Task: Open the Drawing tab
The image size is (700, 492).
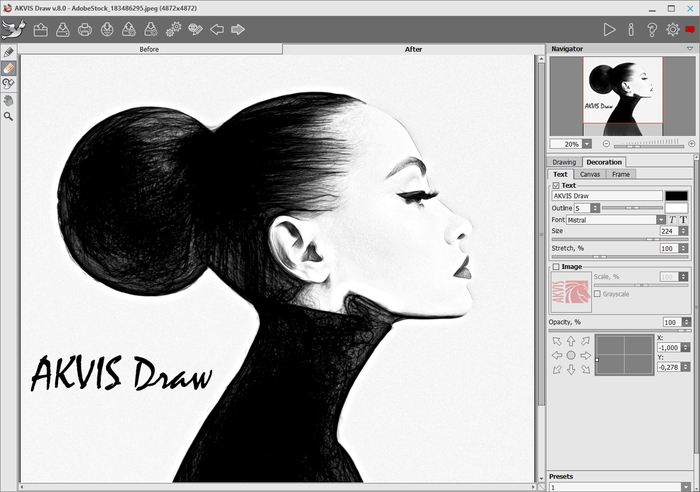Action: 564,162
